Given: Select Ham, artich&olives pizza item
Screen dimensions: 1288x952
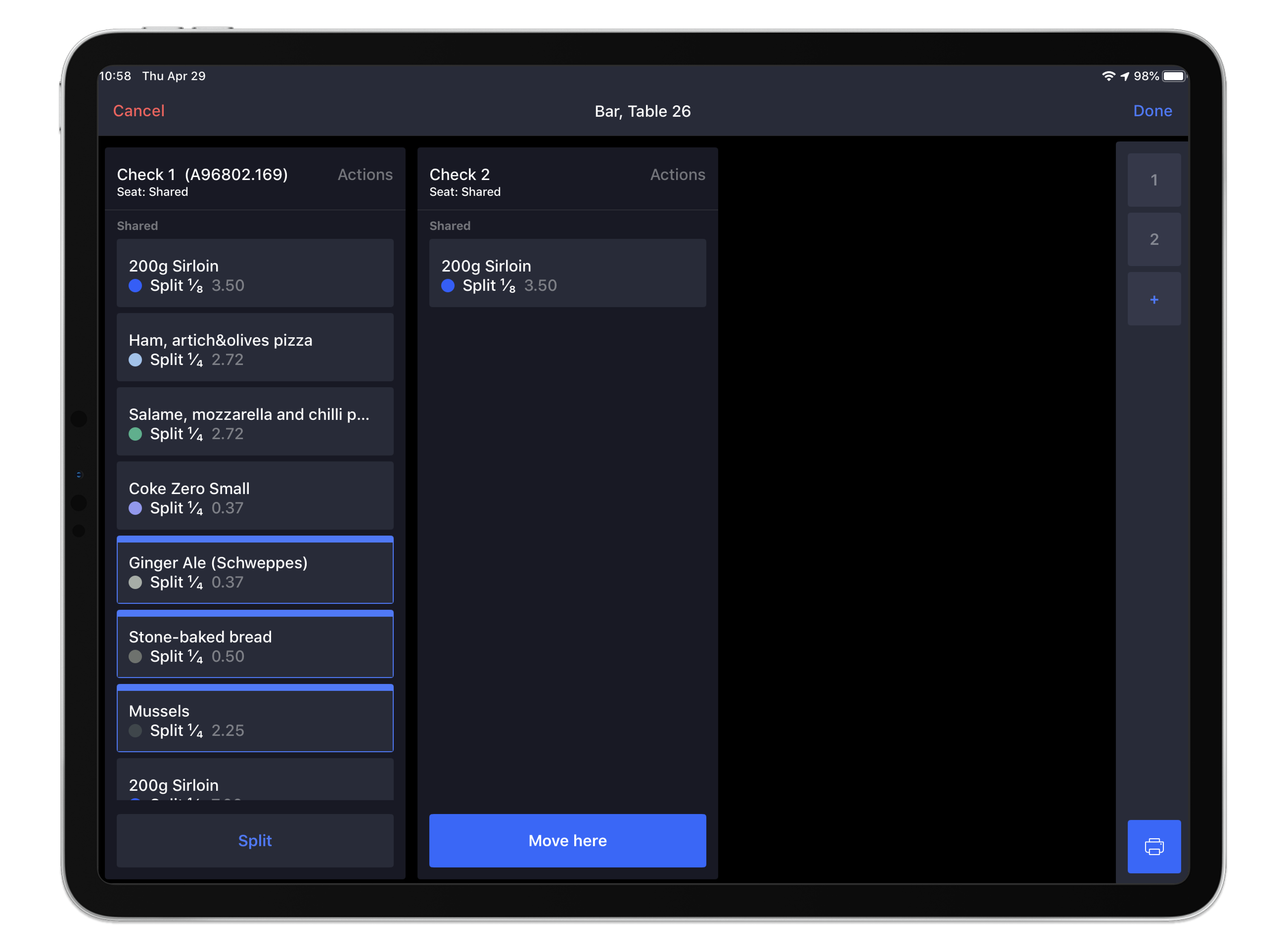Looking at the screenshot, I should [x=255, y=347].
